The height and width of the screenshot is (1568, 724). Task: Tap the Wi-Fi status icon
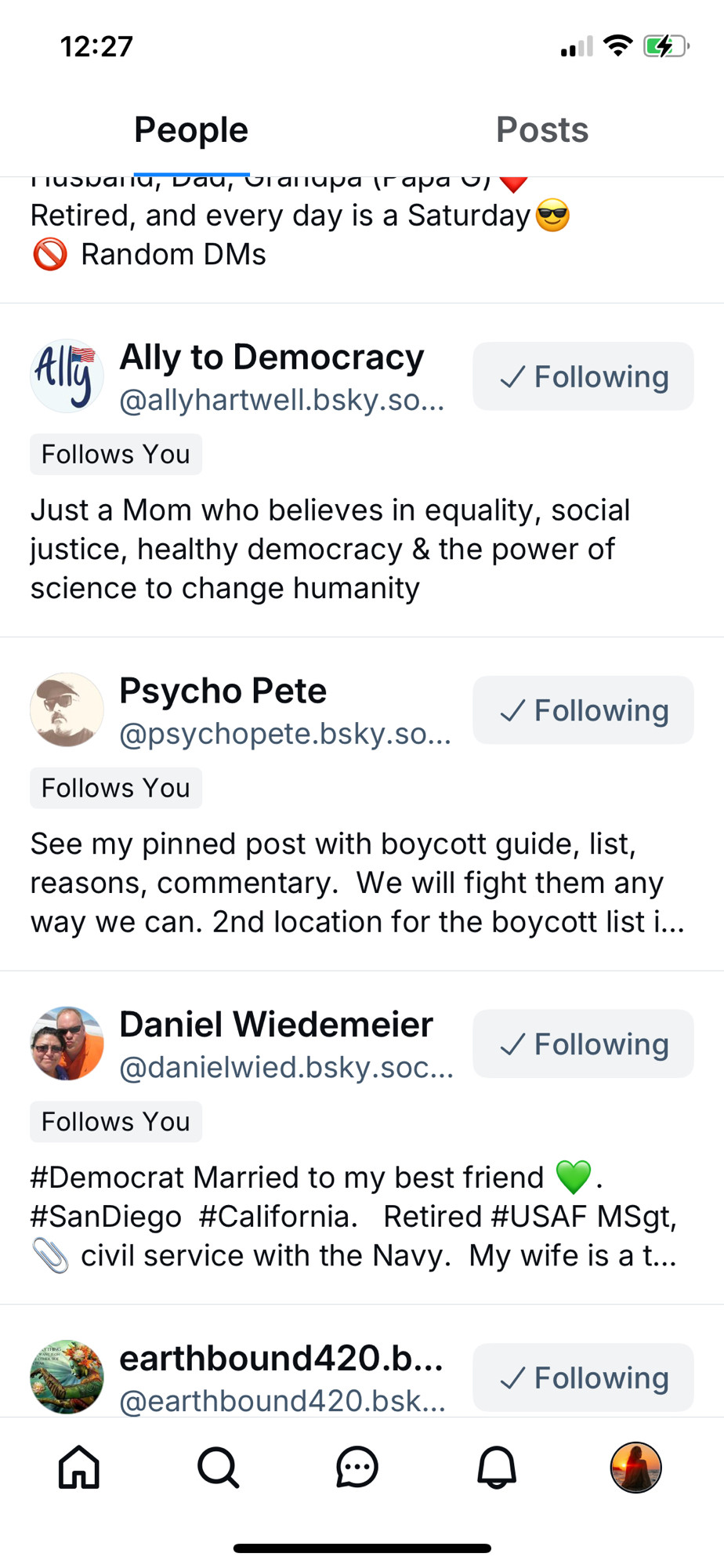pos(618,46)
